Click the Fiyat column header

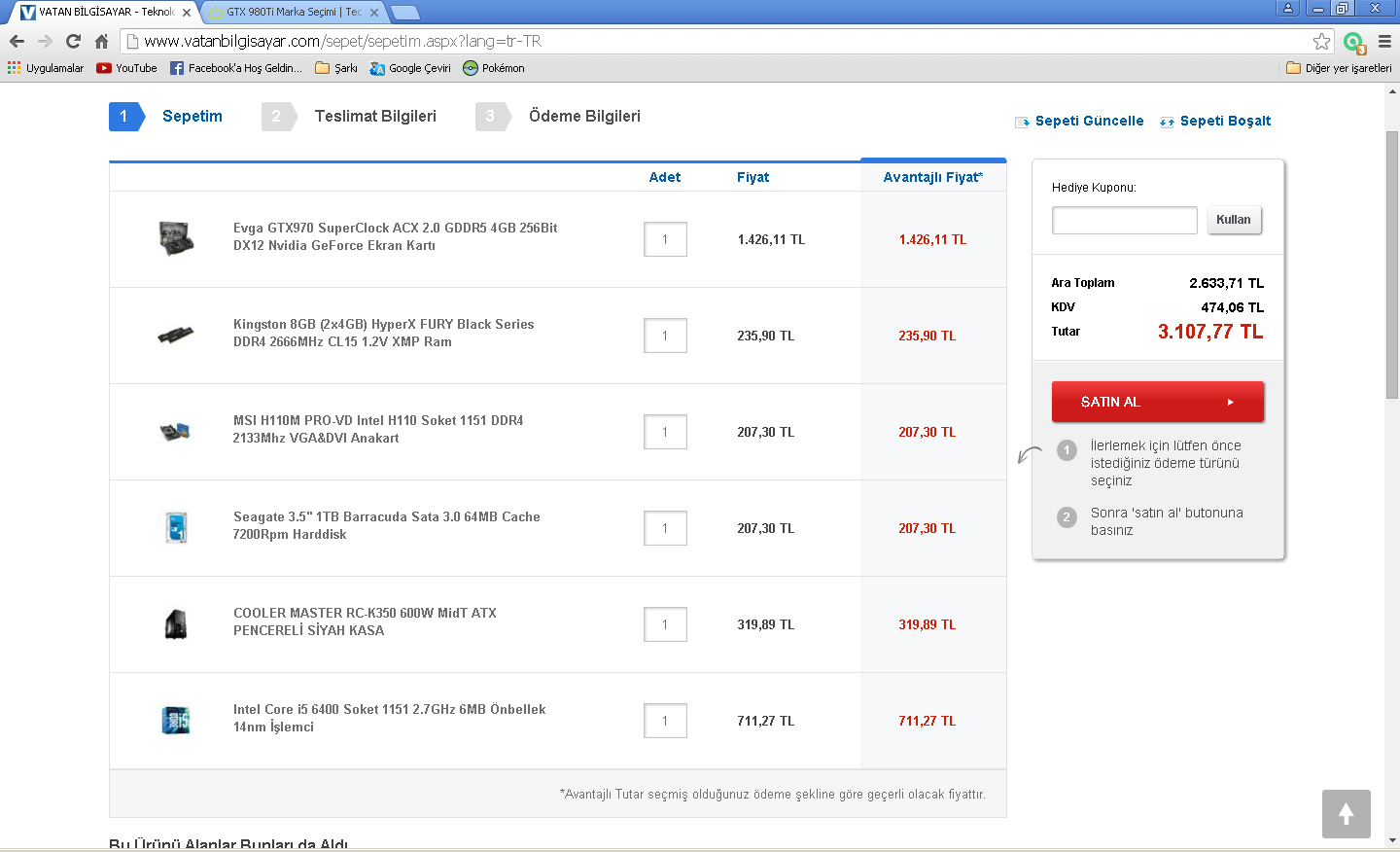753,177
